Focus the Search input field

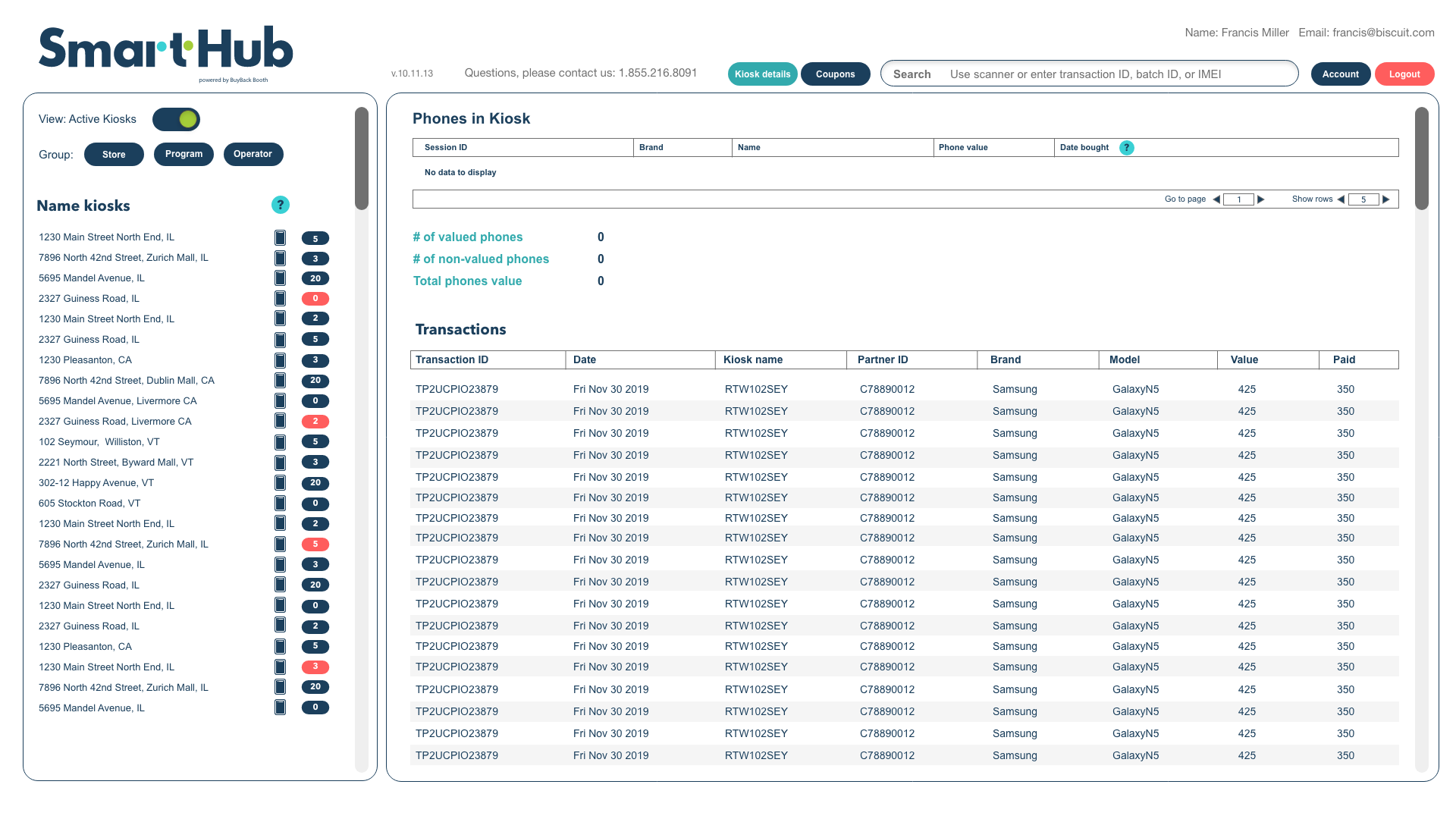tap(1090, 74)
